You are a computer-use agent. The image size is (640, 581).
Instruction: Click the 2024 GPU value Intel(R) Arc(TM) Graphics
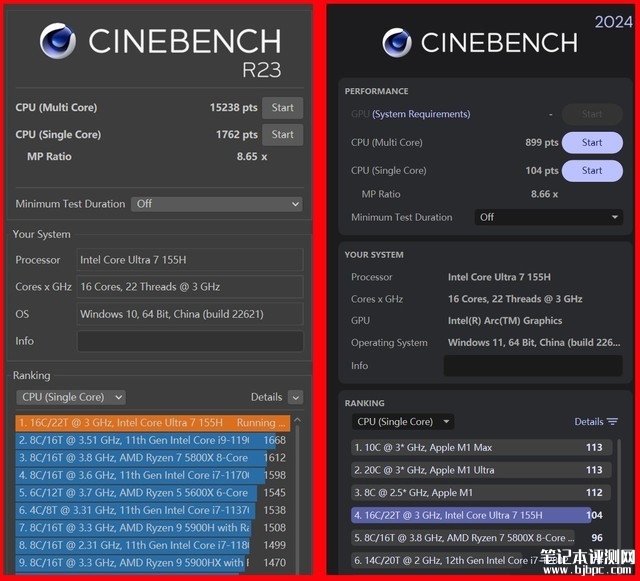click(x=505, y=321)
